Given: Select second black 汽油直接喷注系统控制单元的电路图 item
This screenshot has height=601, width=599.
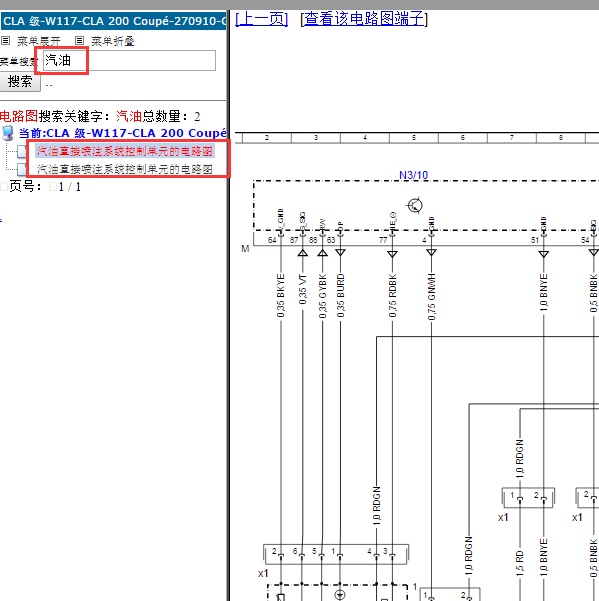Looking at the screenshot, I should point(125,169).
